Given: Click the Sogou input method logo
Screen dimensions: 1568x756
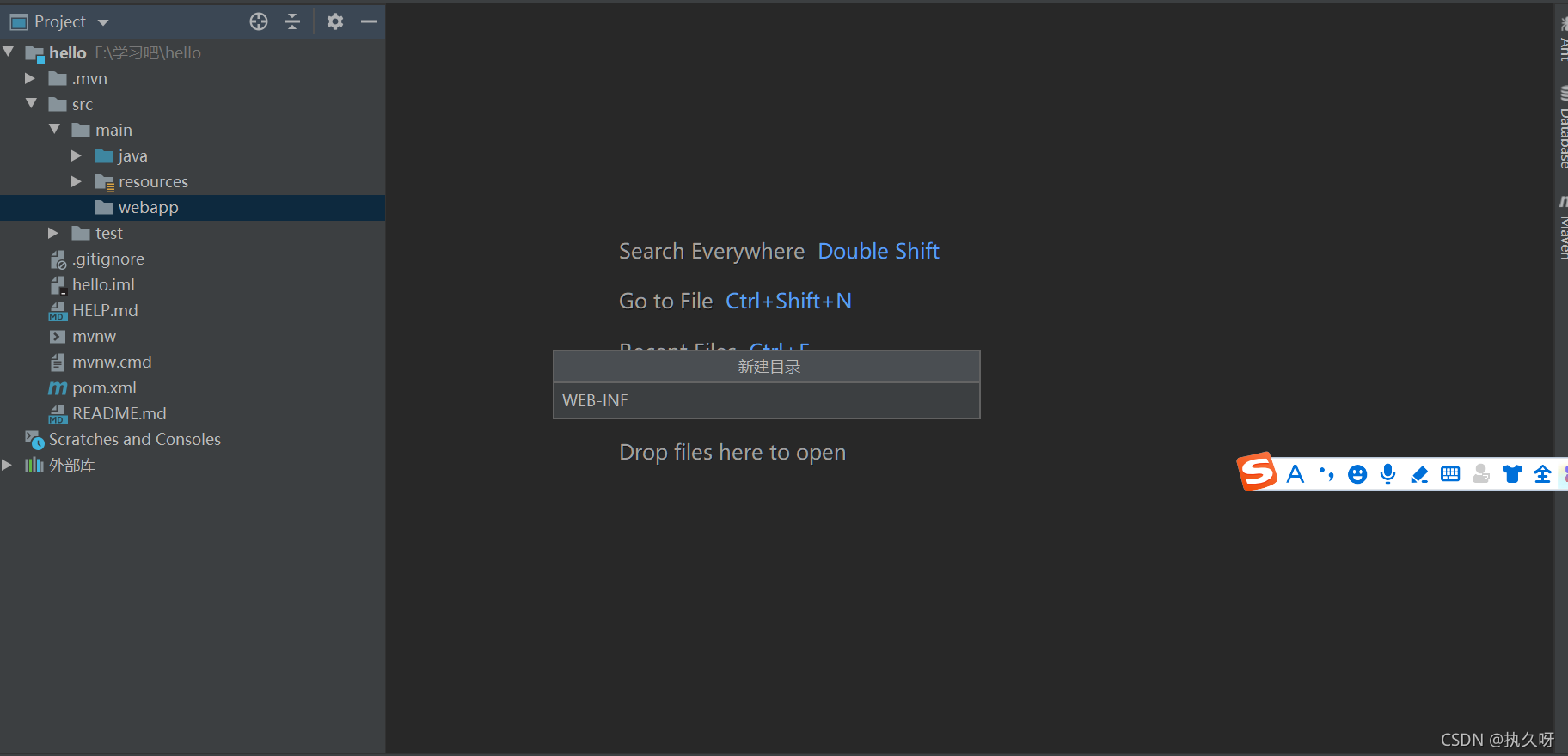Looking at the screenshot, I should tap(1257, 472).
